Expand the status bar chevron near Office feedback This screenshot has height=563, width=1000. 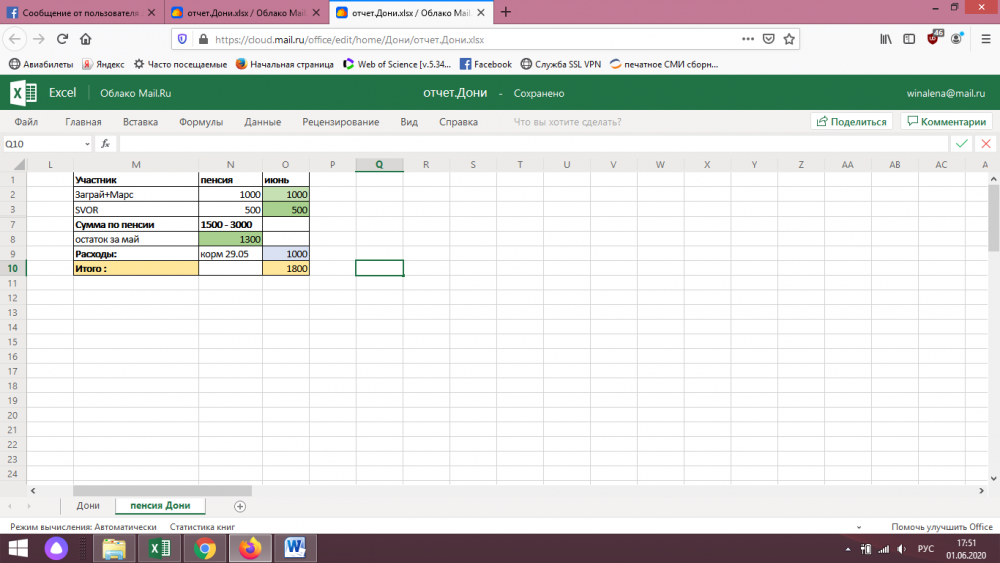(859, 527)
